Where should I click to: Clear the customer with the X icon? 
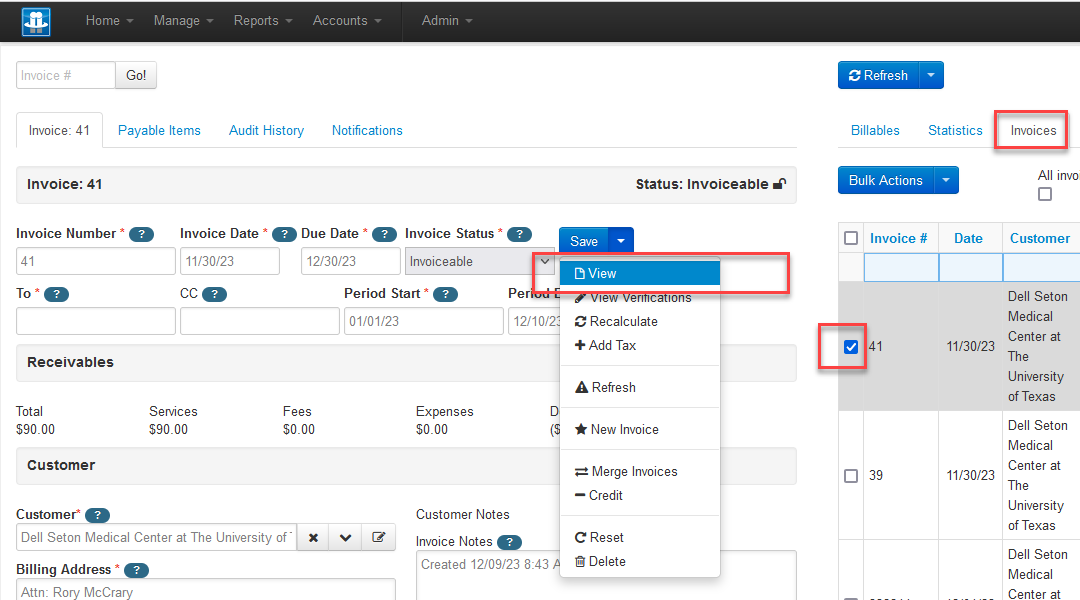[313, 537]
